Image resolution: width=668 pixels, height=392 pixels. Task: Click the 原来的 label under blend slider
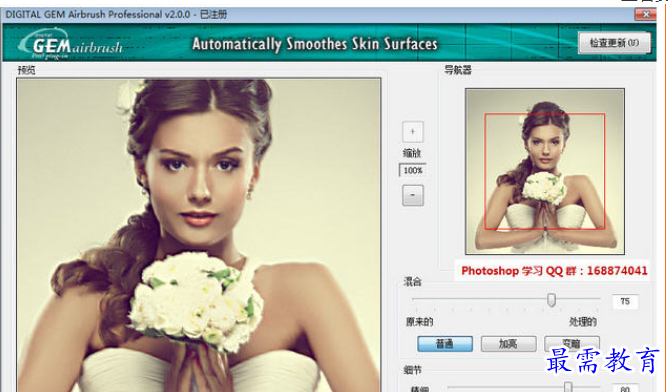419,322
